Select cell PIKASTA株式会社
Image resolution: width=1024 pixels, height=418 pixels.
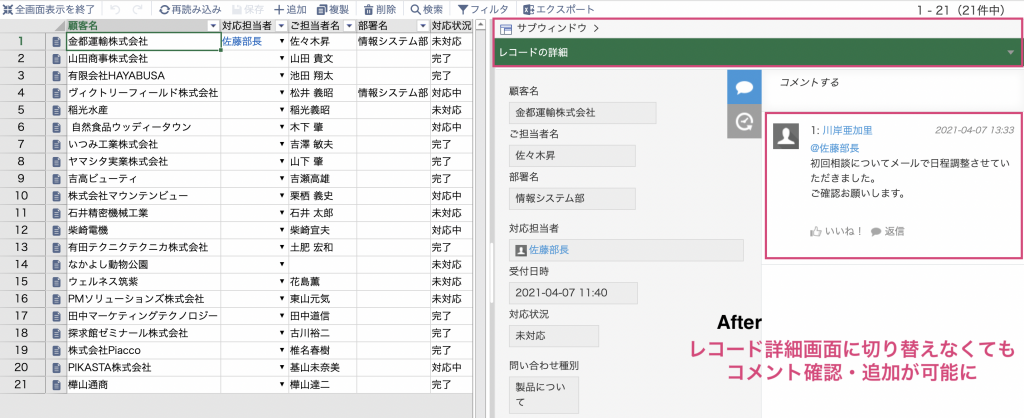click(x=143, y=368)
